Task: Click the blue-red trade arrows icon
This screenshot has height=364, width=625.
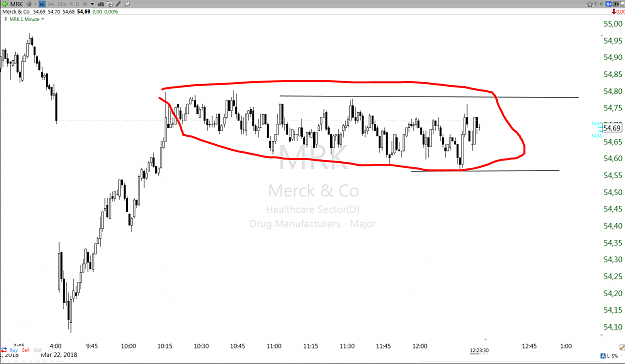Action: point(4,350)
